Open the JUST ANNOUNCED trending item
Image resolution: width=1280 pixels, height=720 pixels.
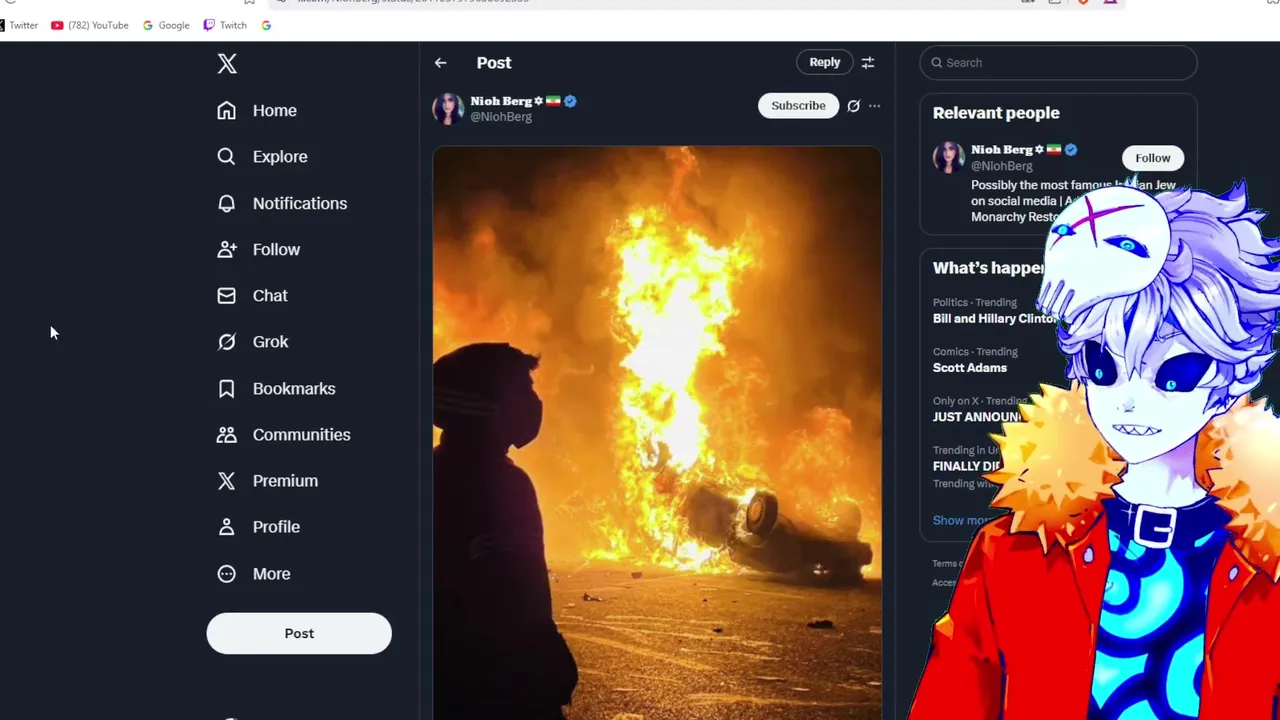coord(977,417)
